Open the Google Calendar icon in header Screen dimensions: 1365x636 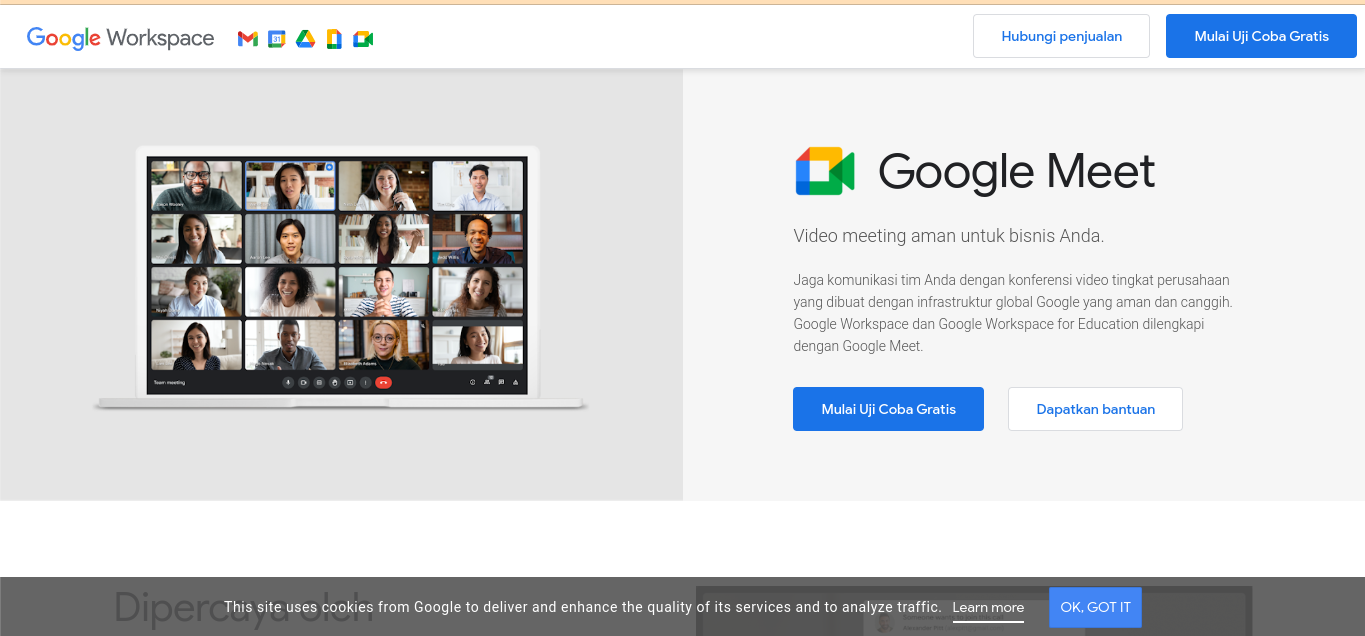pos(277,38)
